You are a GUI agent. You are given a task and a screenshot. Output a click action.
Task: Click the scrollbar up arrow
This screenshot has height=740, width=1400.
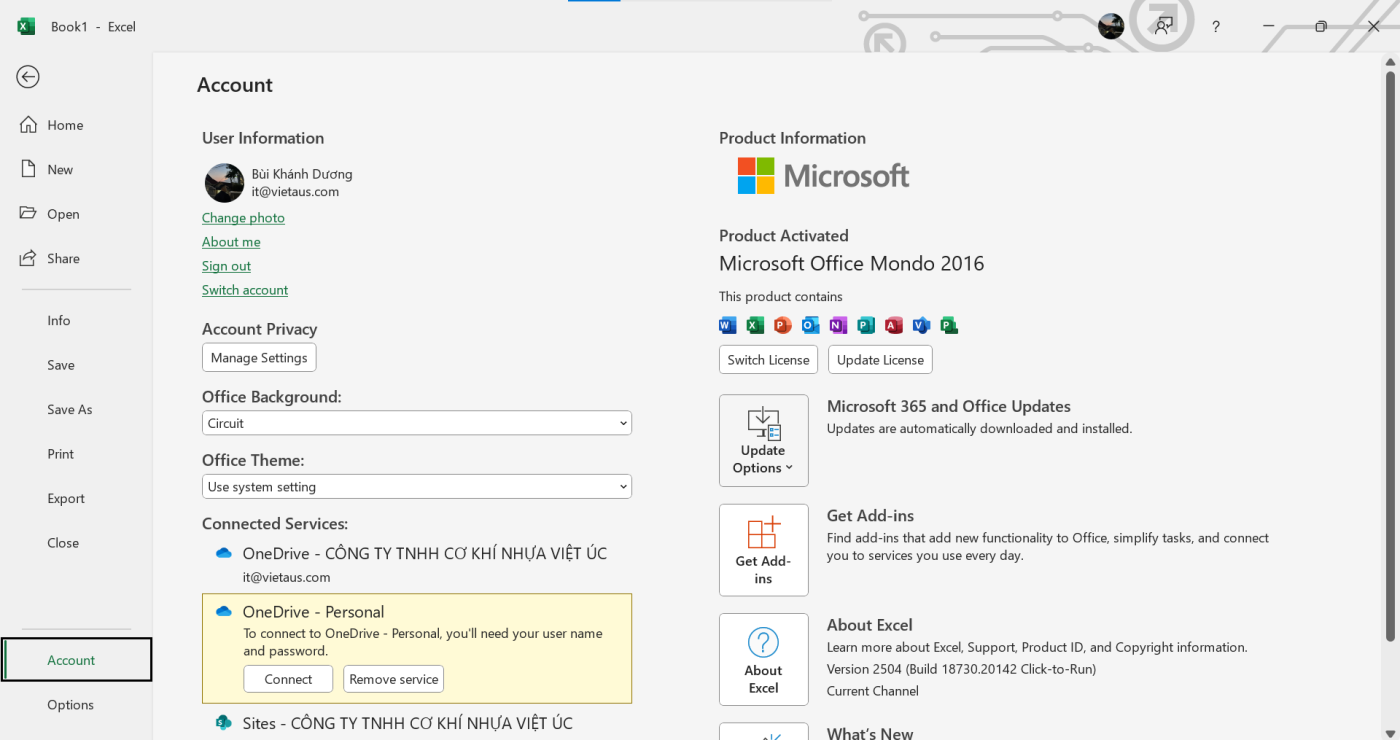[x=1390, y=62]
